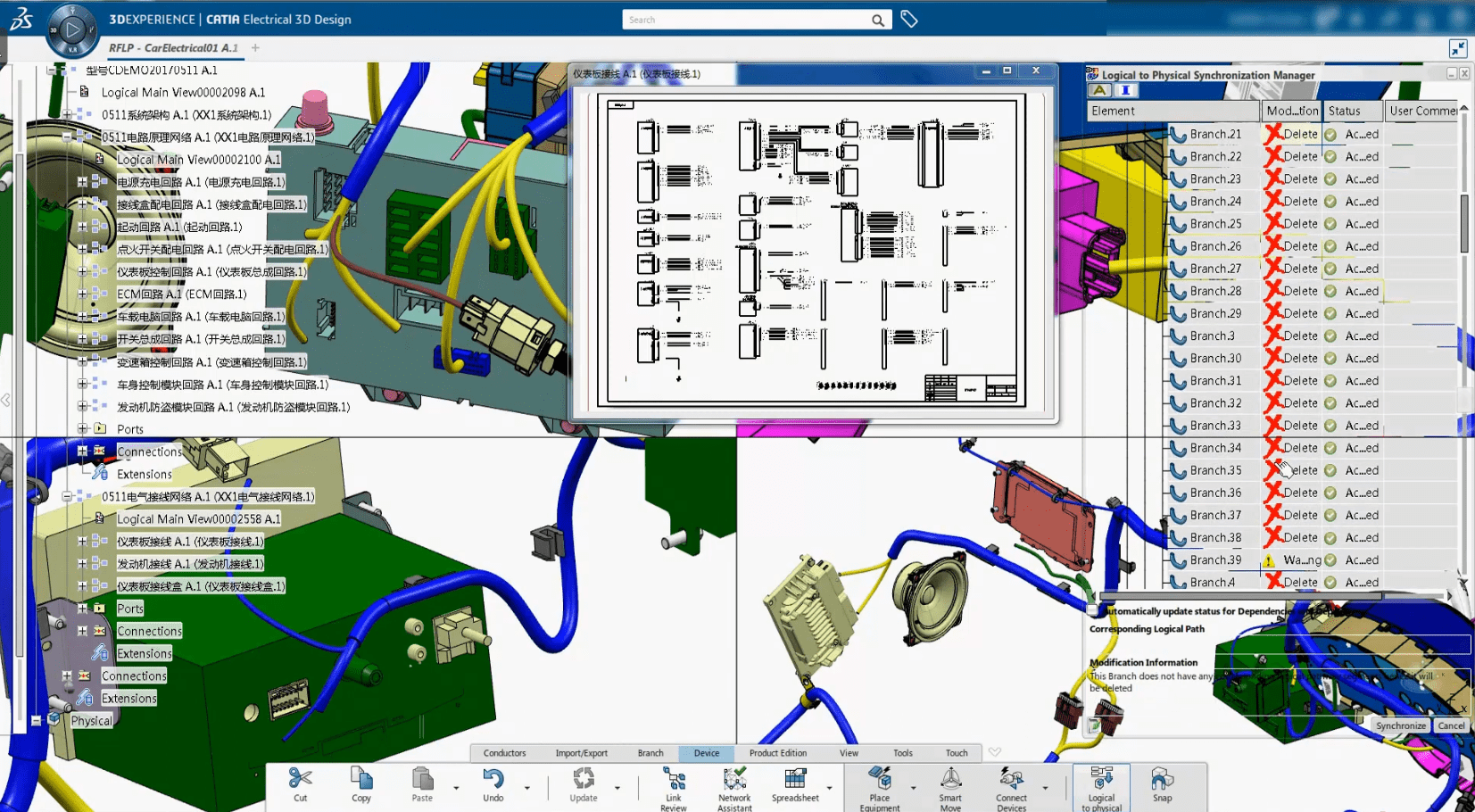Switch to the Branch tab

(650, 753)
